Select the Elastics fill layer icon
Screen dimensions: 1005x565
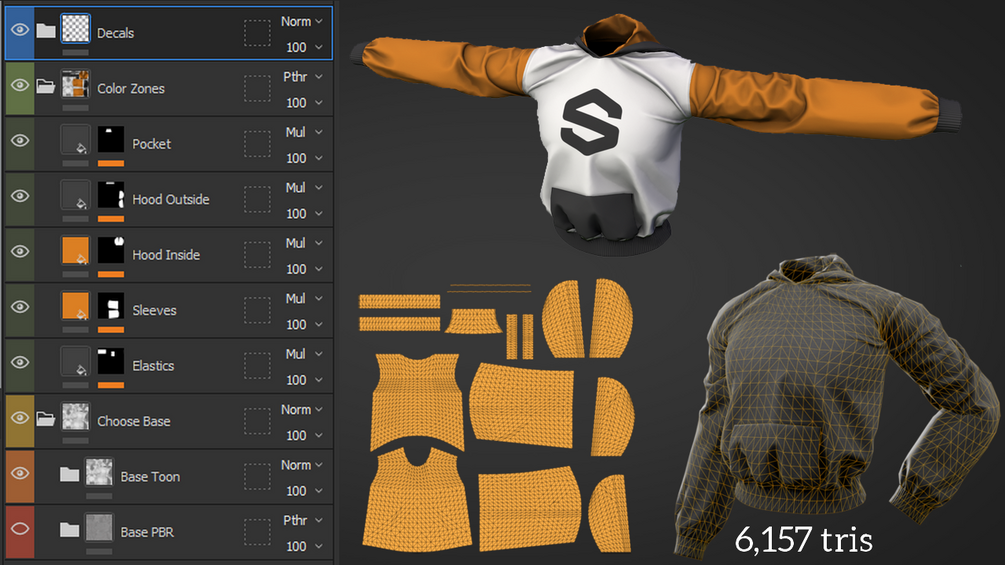(75, 362)
